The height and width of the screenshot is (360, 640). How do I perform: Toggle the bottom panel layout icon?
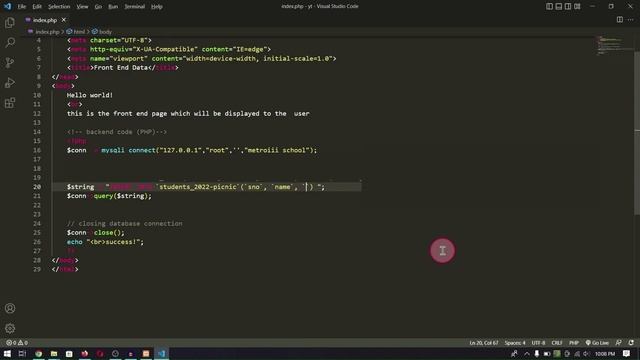(x=559, y=7)
